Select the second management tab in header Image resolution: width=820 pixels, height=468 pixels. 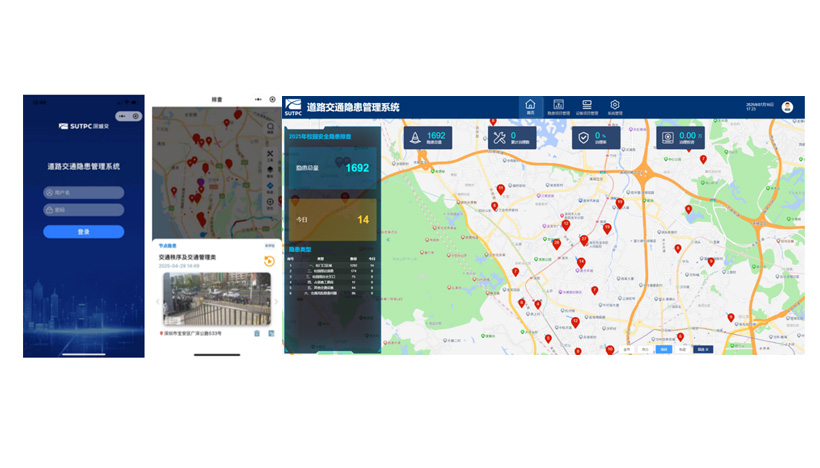(559, 106)
